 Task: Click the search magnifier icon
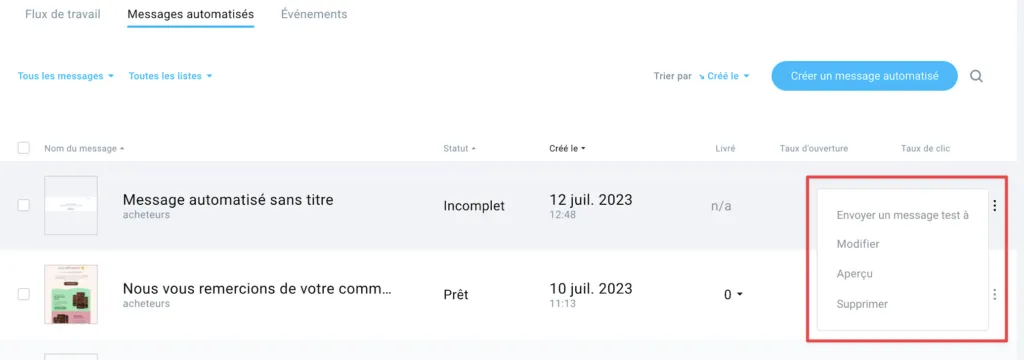(x=976, y=76)
